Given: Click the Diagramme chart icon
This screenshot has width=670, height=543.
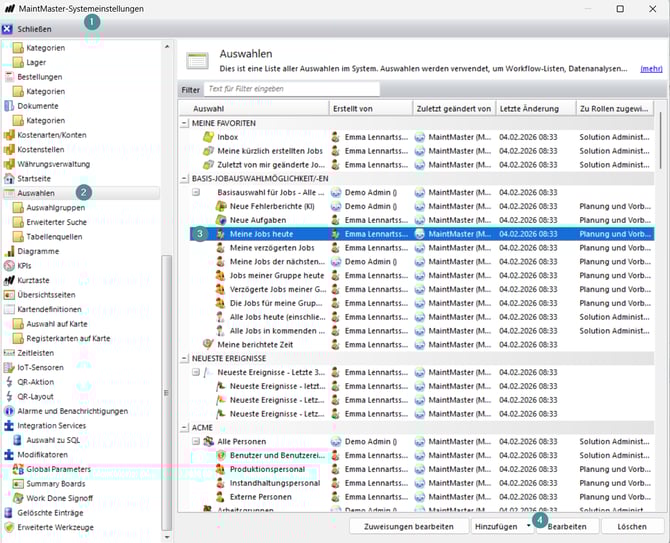Looking at the screenshot, I should tap(9, 251).
